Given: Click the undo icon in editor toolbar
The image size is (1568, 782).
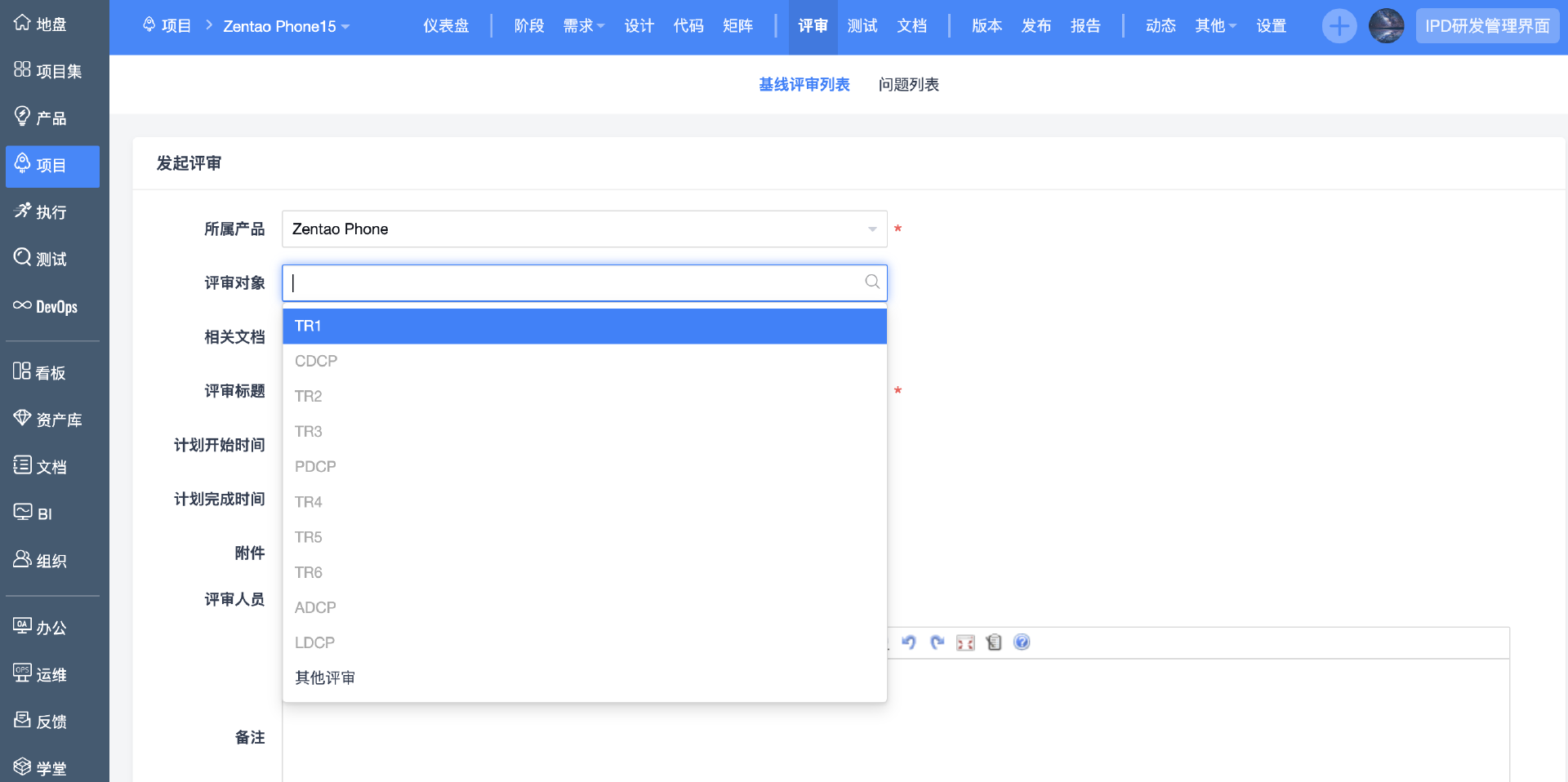Looking at the screenshot, I should tap(909, 642).
